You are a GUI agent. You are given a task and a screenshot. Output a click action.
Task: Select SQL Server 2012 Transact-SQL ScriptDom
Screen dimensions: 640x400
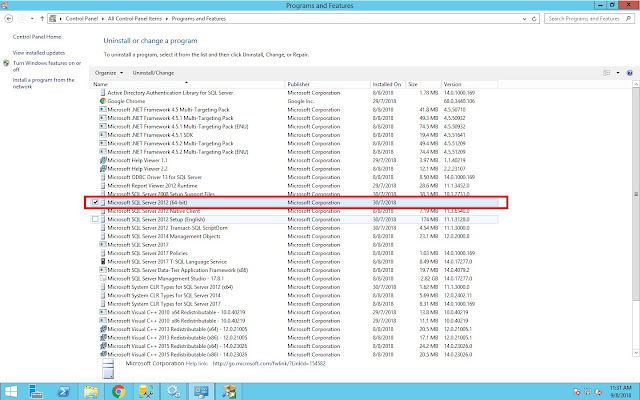[294, 228]
